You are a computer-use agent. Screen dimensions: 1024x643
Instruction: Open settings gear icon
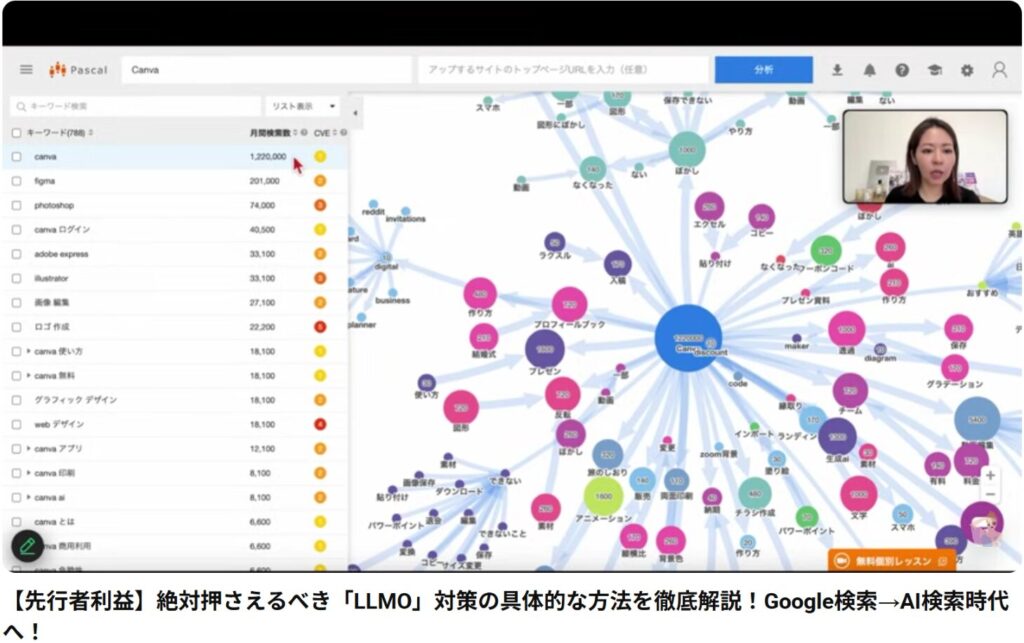point(966,70)
